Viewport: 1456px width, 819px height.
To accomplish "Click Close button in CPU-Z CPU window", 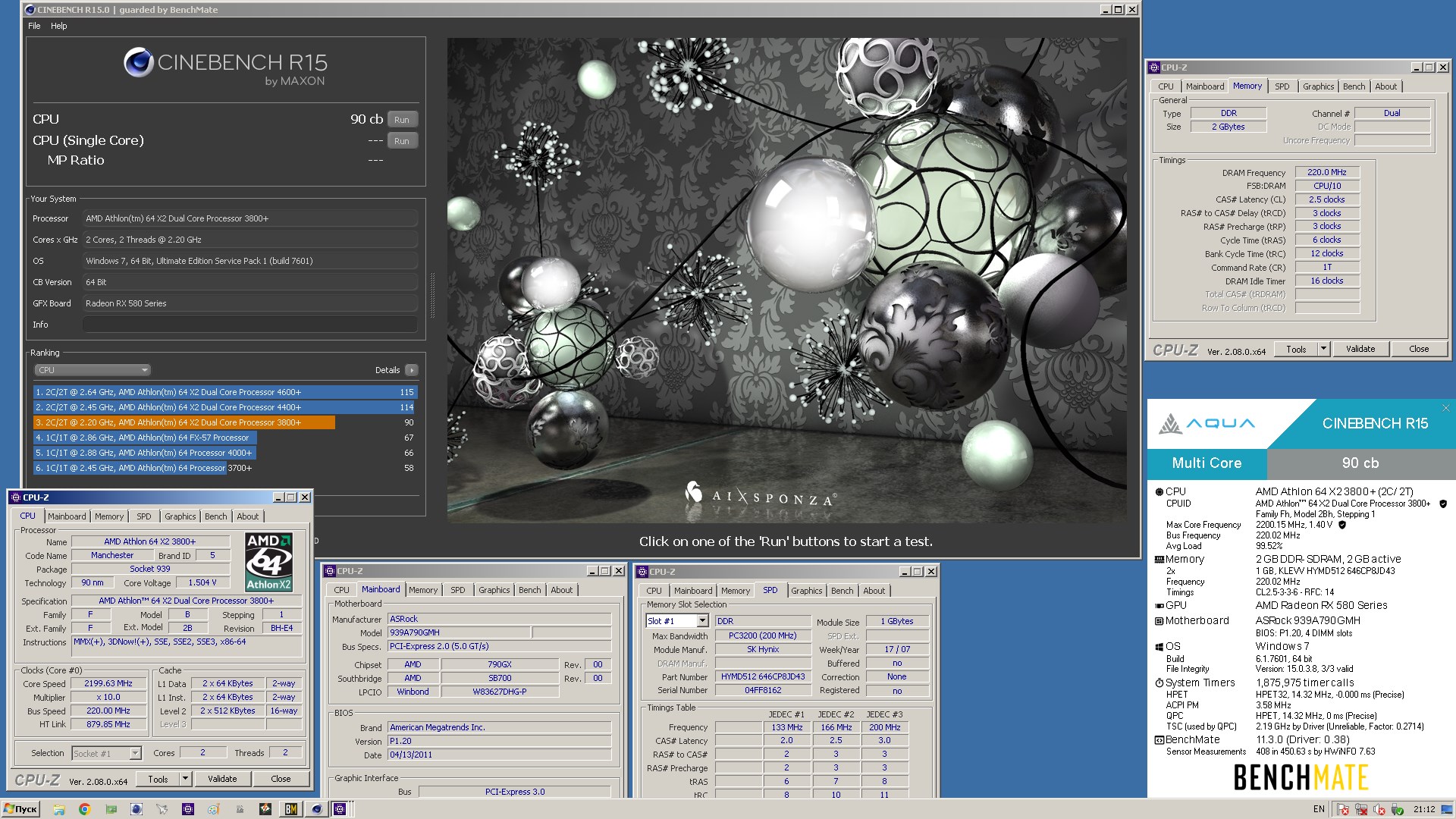I will click(x=281, y=779).
